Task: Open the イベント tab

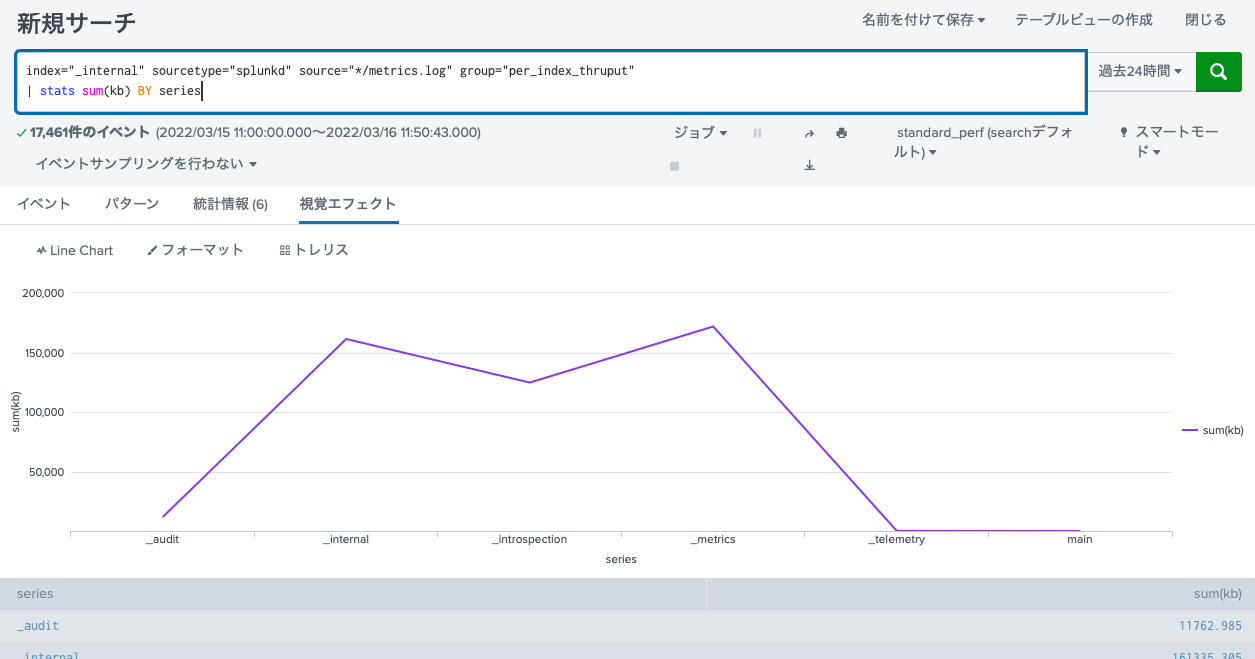Action: [45, 203]
